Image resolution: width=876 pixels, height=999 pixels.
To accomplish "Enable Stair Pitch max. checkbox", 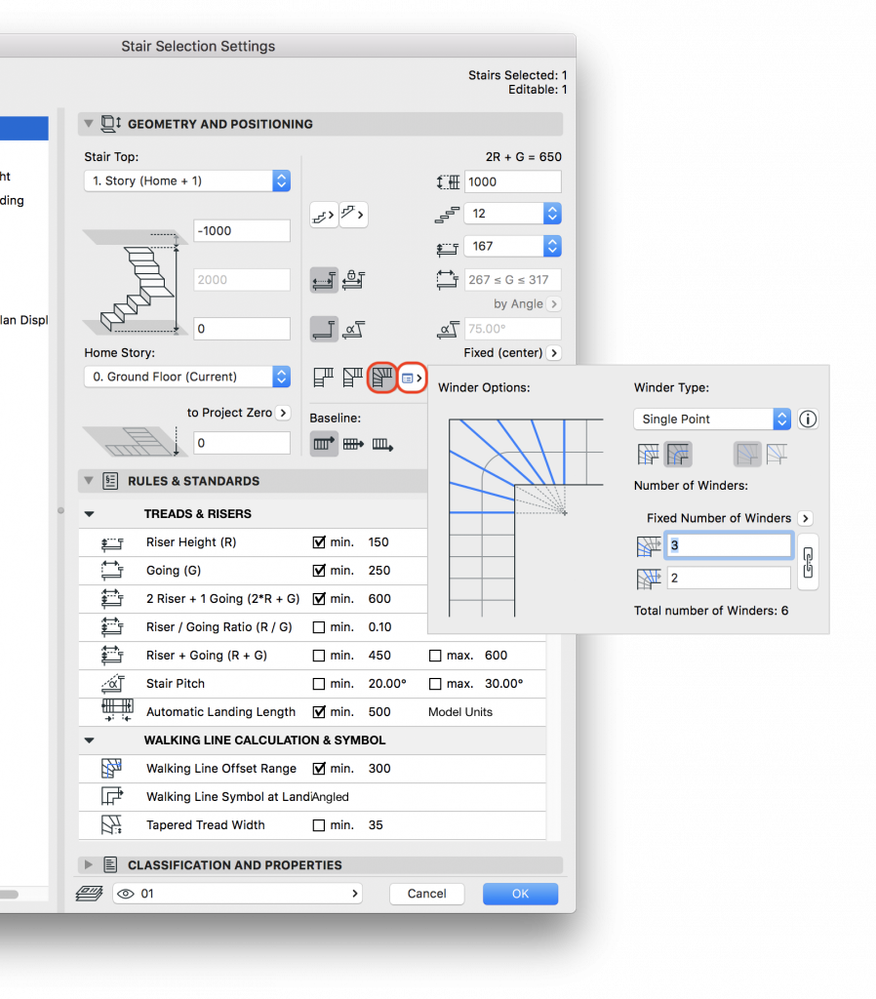I will pyautogui.click(x=435, y=684).
